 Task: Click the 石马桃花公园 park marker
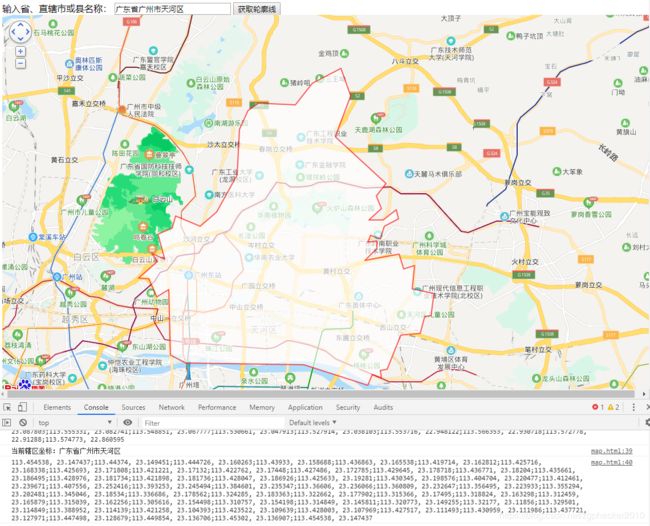tap(52, 24)
